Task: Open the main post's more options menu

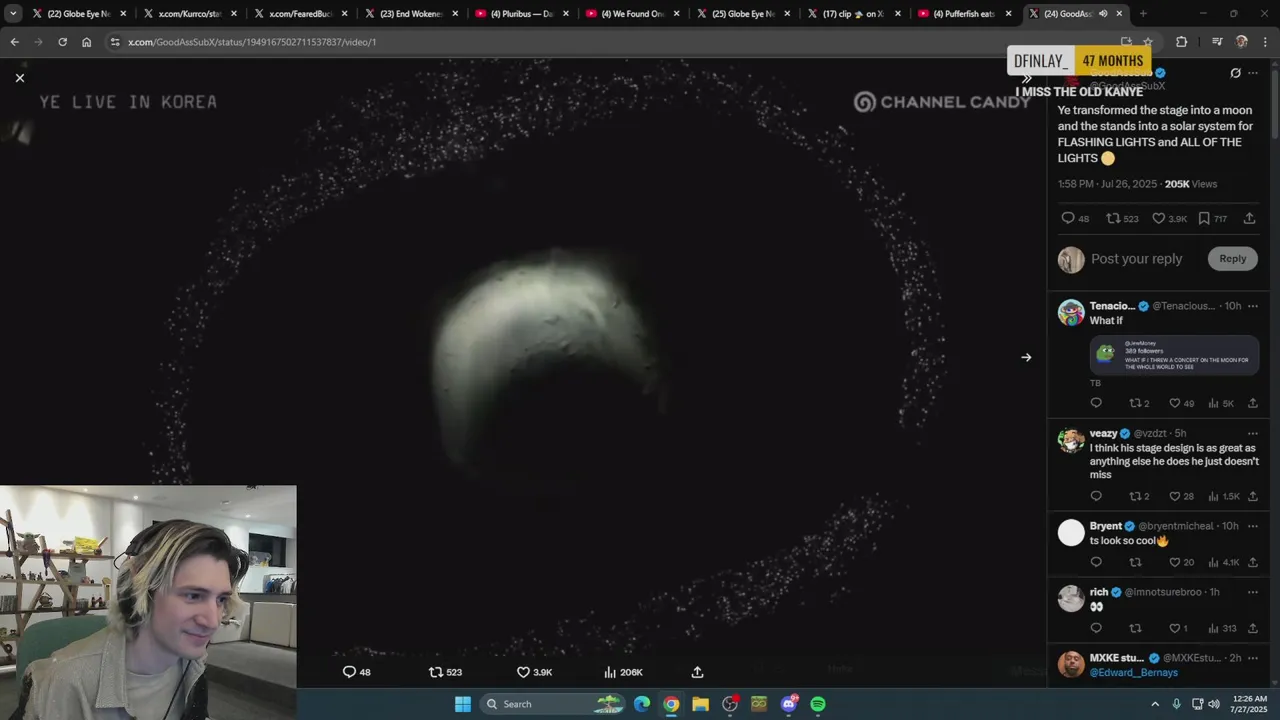Action: tap(1253, 73)
